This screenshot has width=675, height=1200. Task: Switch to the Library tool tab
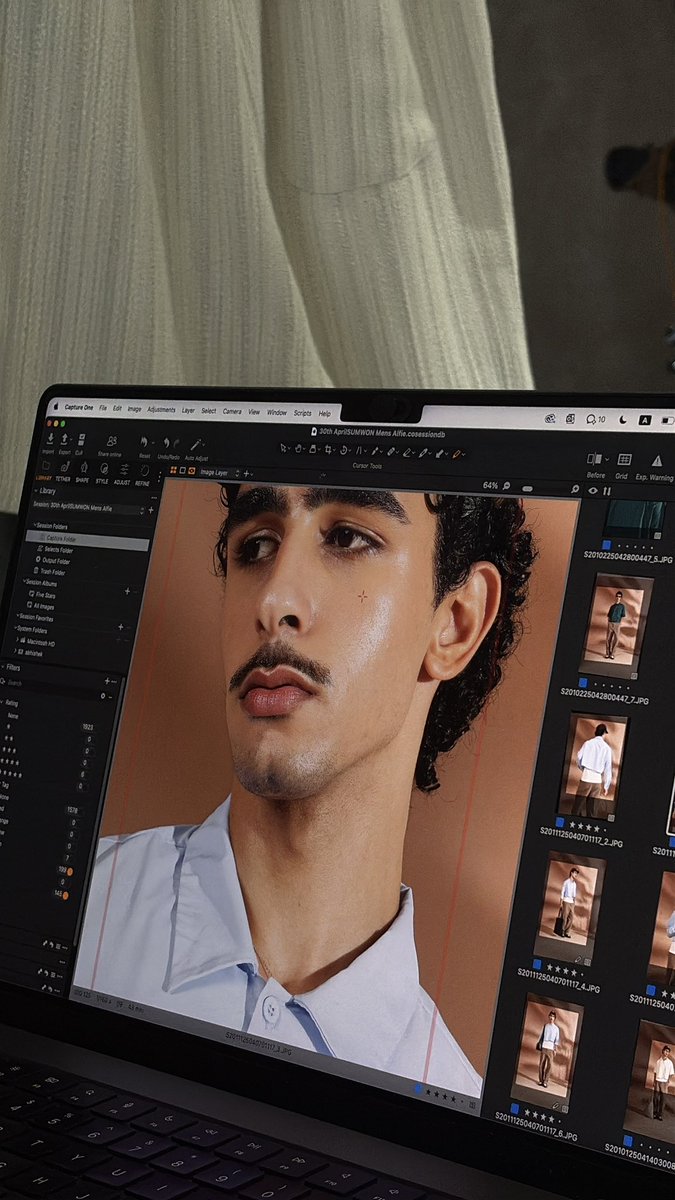(x=44, y=469)
